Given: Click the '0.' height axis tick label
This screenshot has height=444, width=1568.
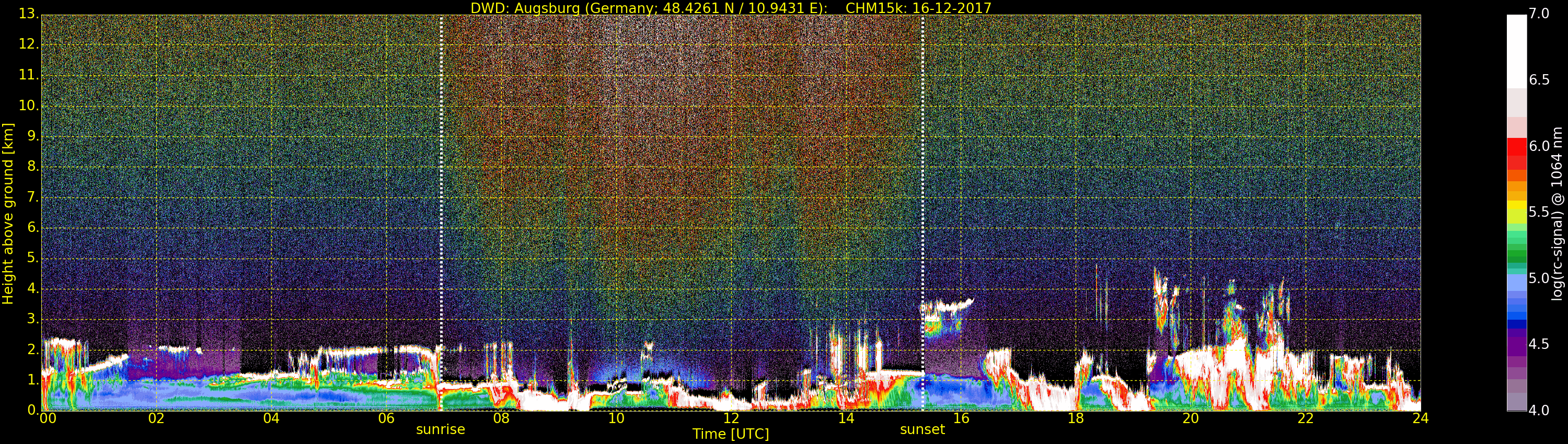Looking at the screenshot, I should point(33,410).
